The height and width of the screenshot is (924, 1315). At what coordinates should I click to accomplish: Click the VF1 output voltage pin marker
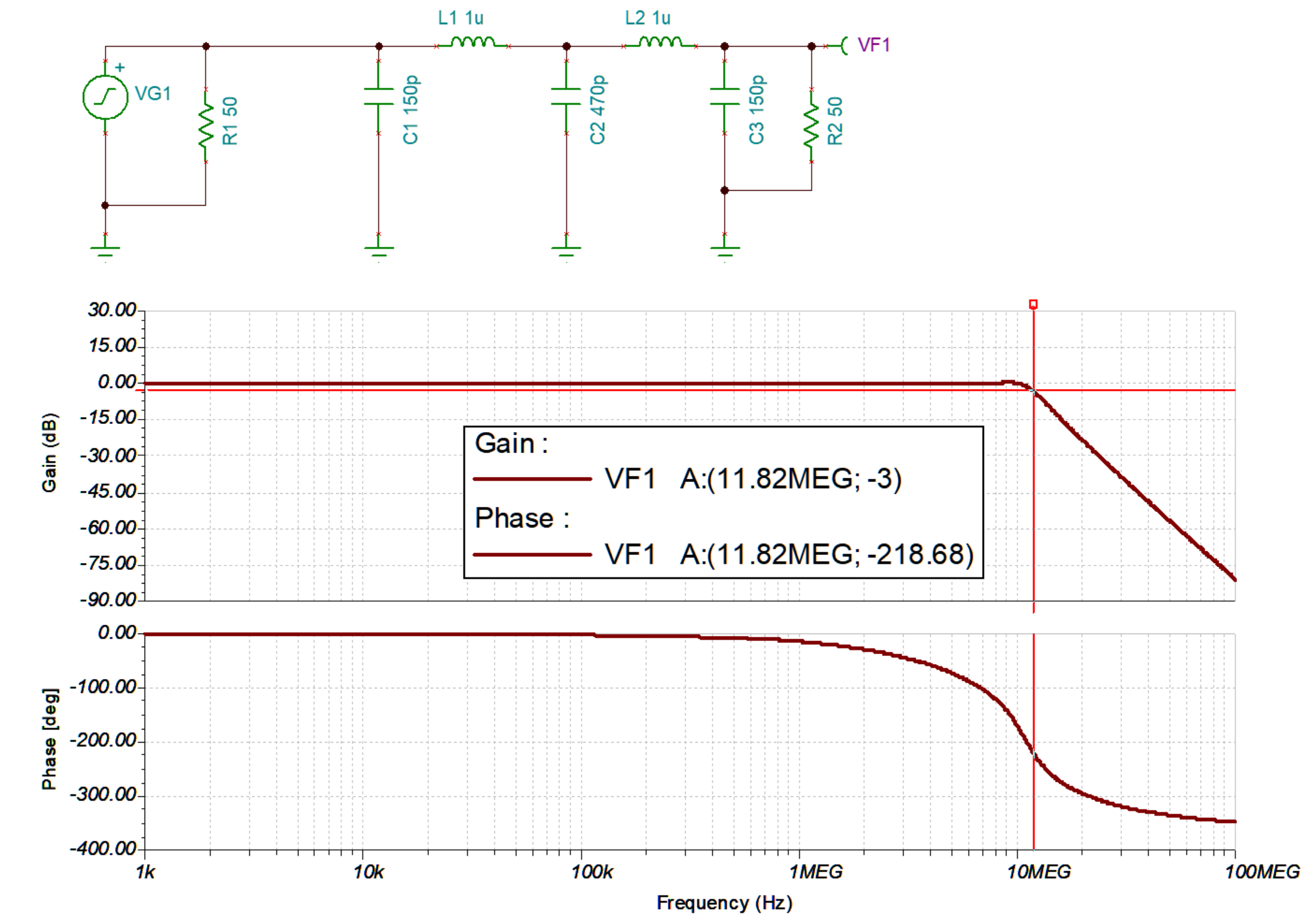843,46
